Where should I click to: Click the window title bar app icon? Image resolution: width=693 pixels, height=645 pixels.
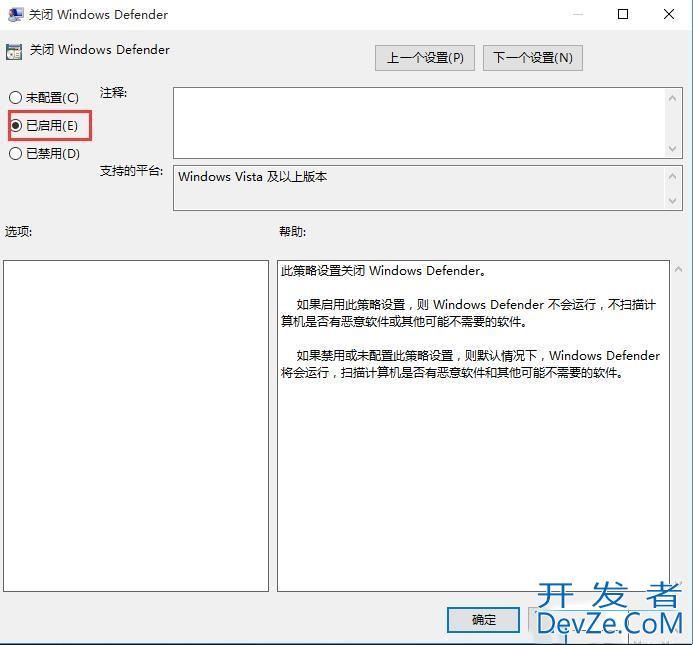coord(15,15)
